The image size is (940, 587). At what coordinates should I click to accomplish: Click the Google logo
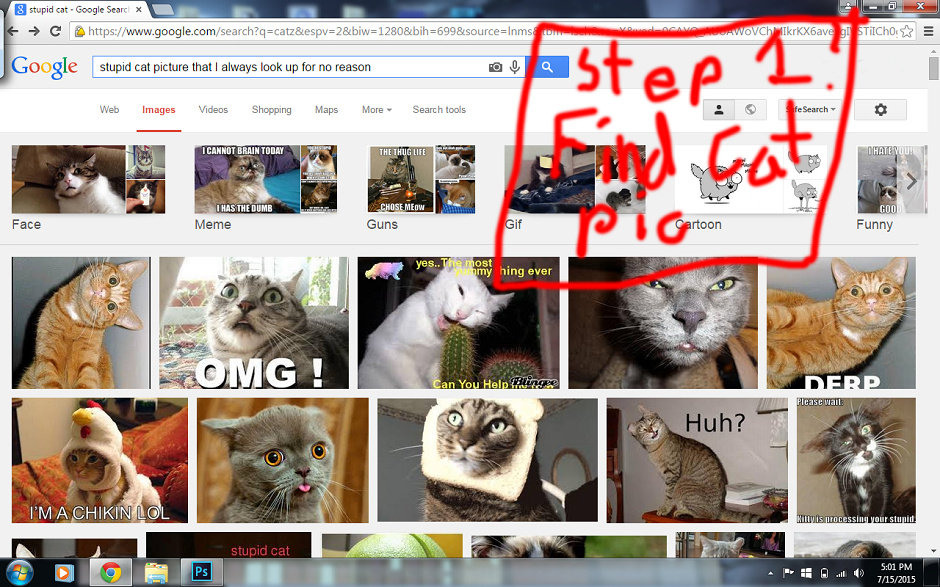(44, 67)
